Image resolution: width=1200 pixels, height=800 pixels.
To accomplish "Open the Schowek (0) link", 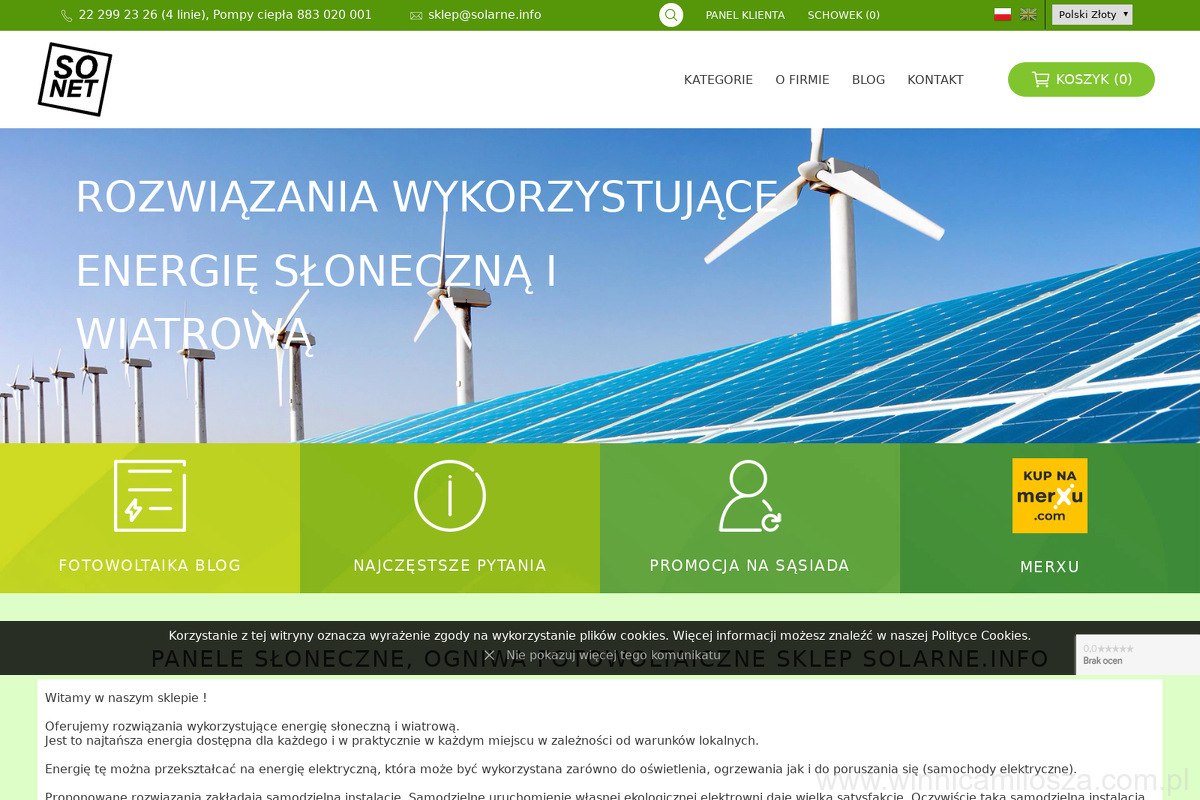I will pyautogui.click(x=843, y=15).
